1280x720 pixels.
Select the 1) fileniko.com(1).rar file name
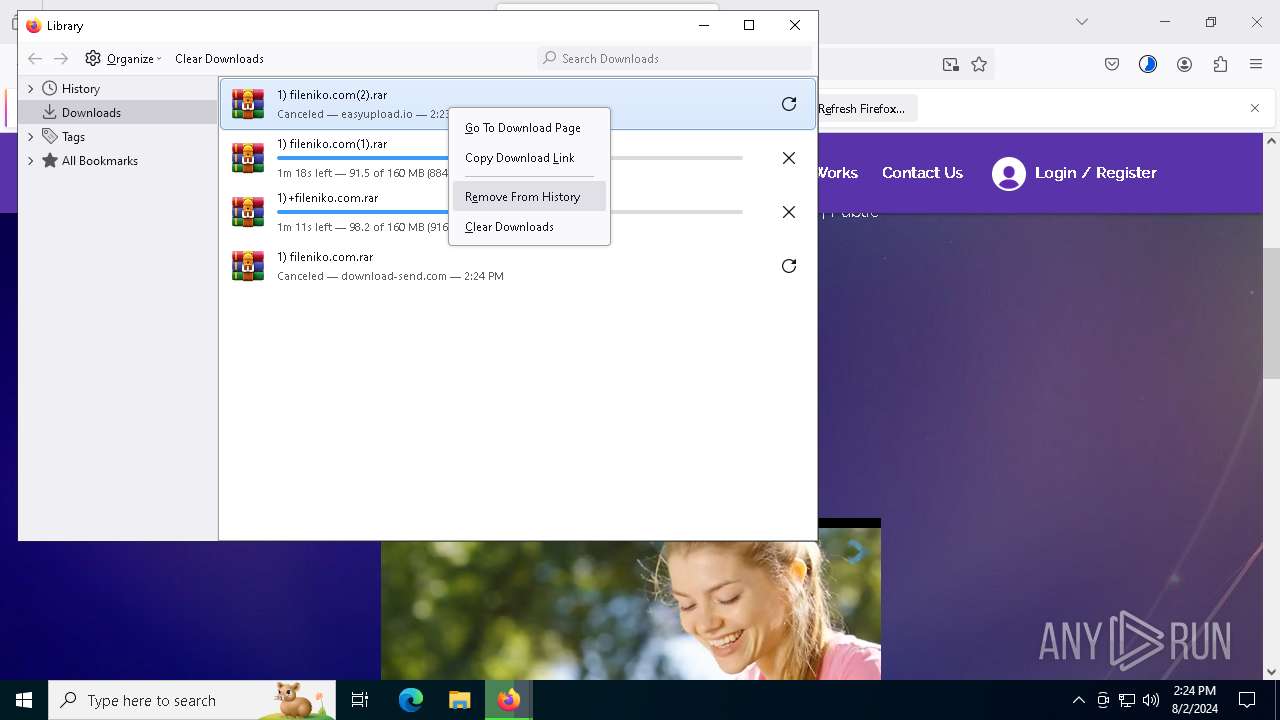coord(332,144)
